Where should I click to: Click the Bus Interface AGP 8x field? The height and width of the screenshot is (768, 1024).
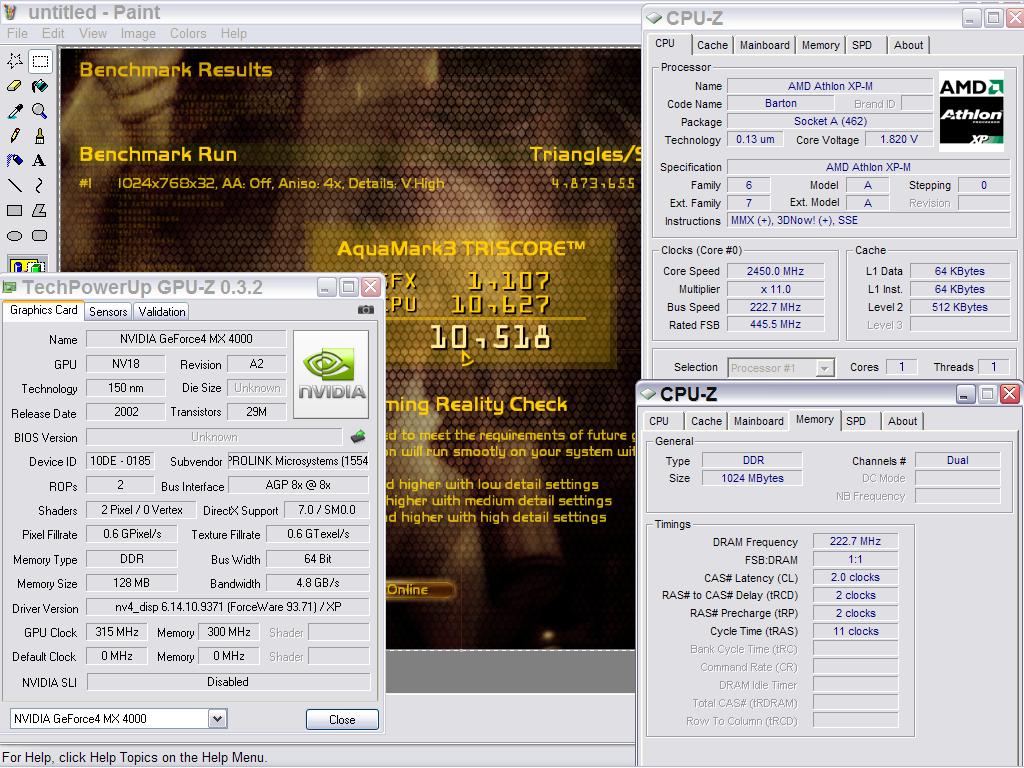pyautogui.click(x=298, y=485)
